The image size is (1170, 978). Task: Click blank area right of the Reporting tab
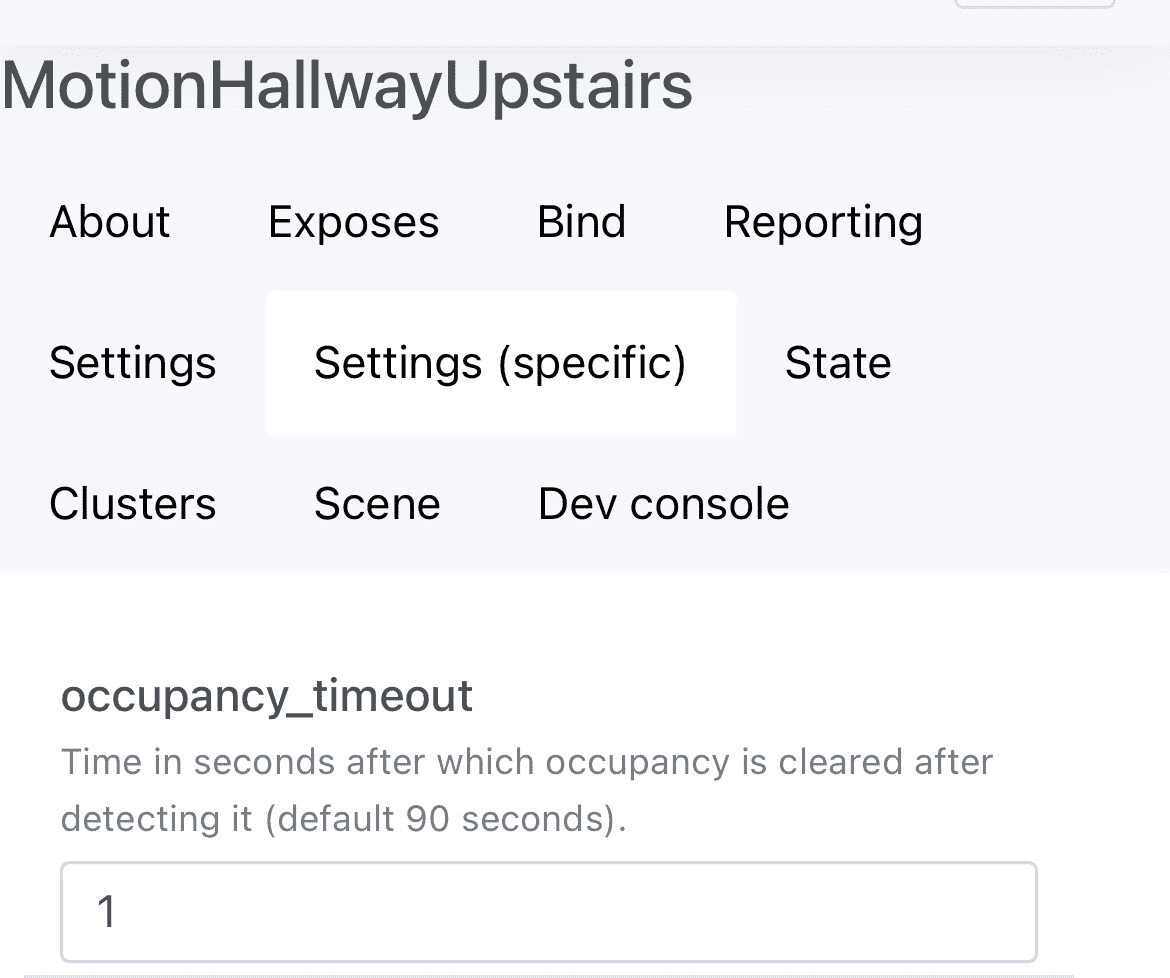[x=1050, y=222]
